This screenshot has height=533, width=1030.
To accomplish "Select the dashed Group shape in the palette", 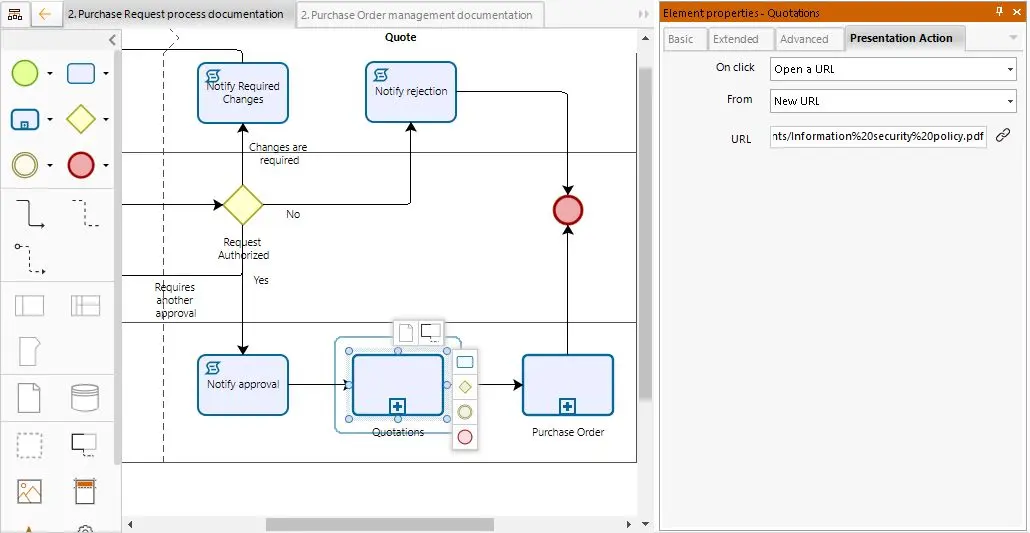I will point(30,445).
